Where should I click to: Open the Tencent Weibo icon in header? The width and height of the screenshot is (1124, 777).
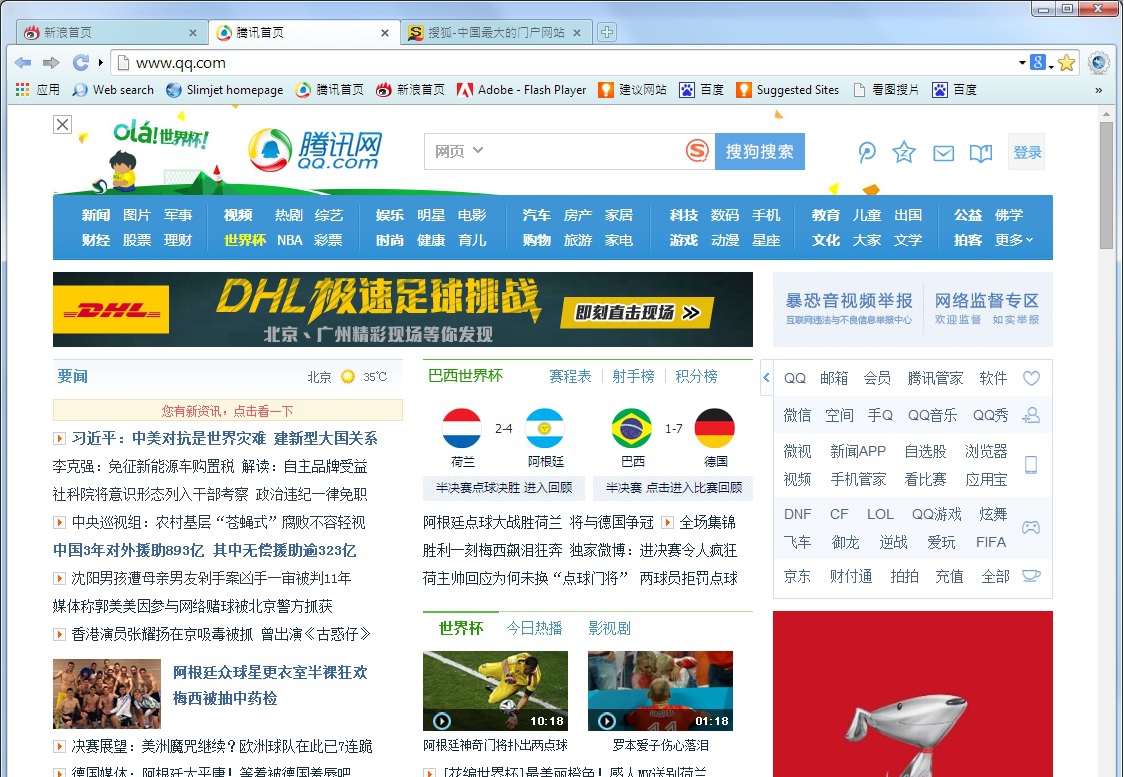coord(867,153)
